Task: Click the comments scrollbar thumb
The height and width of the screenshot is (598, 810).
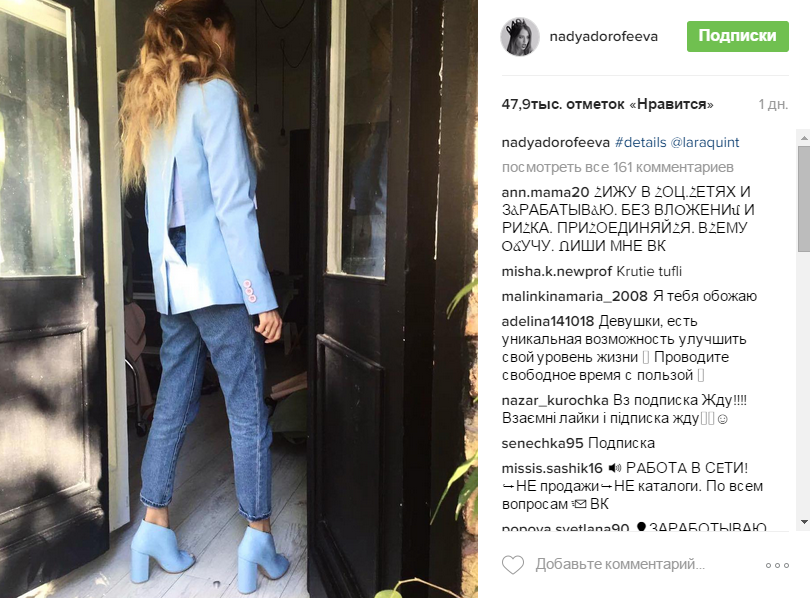Action: click(804, 199)
